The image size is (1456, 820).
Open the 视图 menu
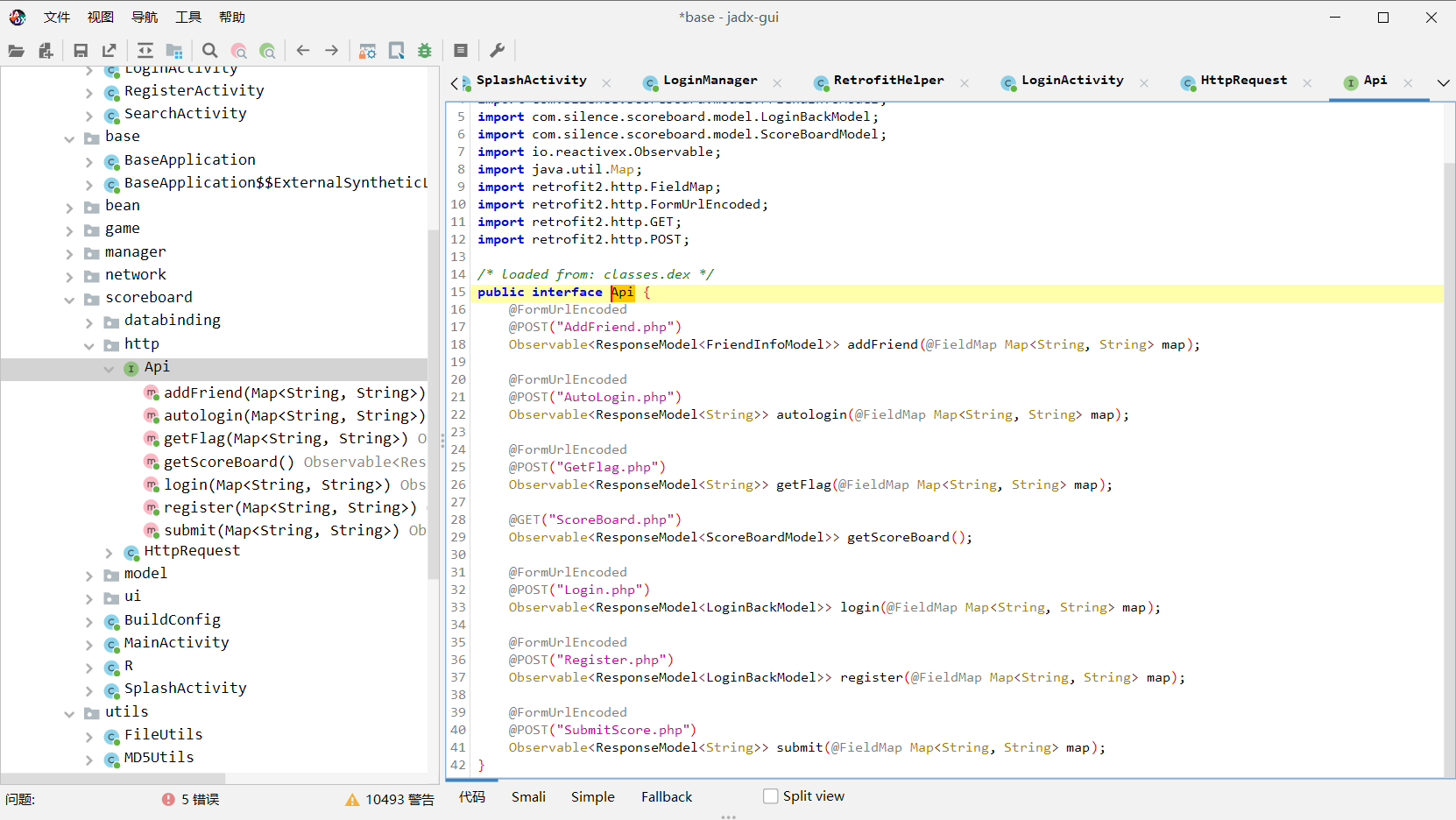pos(101,17)
